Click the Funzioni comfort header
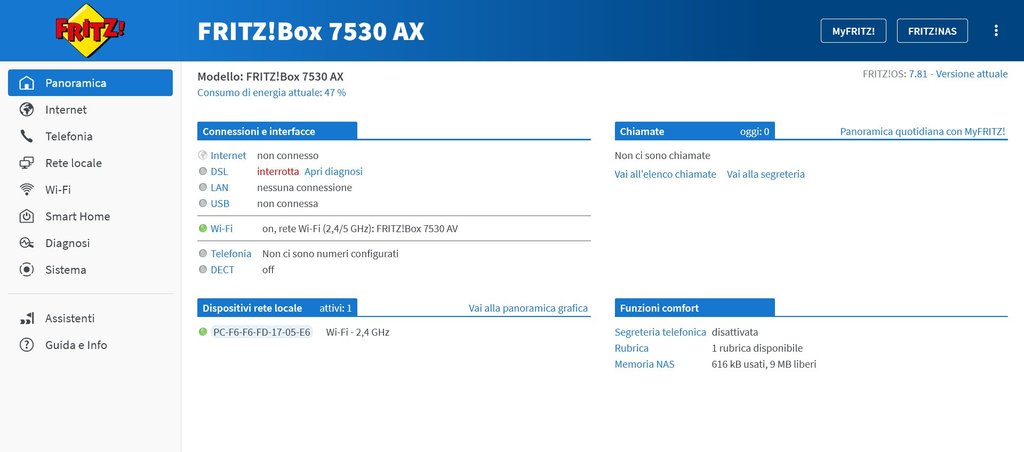1024x452 pixels. [695, 308]
